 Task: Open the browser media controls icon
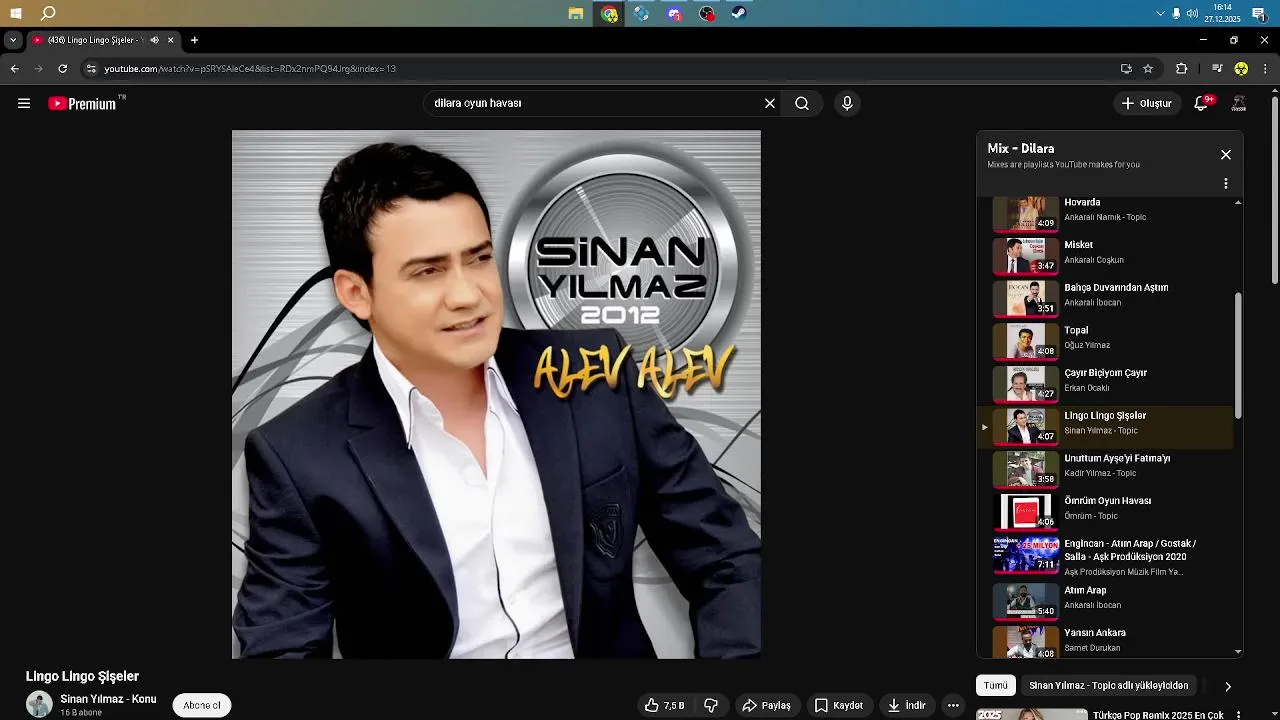pos(1217,69)
